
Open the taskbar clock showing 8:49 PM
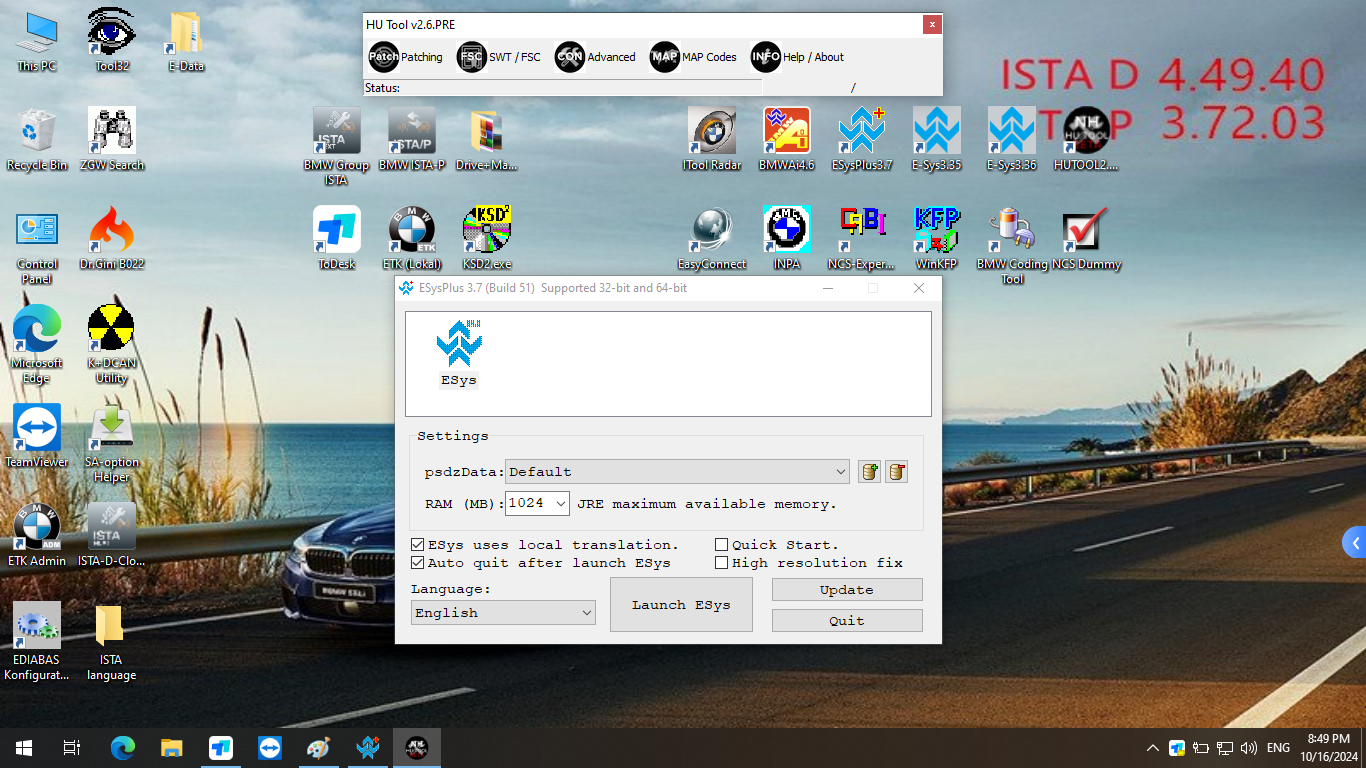1329,748
